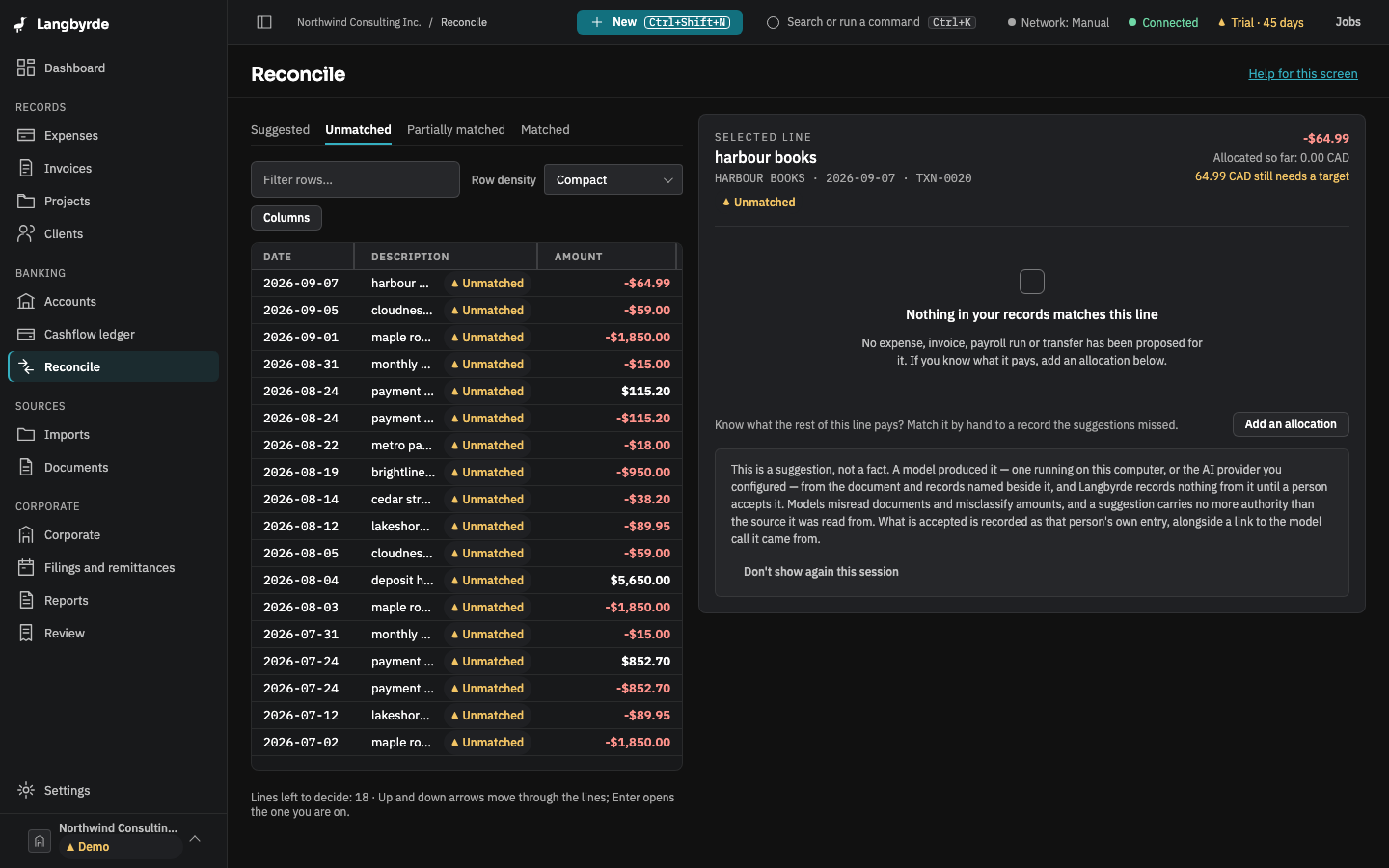Toggle the sidebar panel icon
This screenshot has width=1389, height=868.
[x=264, y=22]
